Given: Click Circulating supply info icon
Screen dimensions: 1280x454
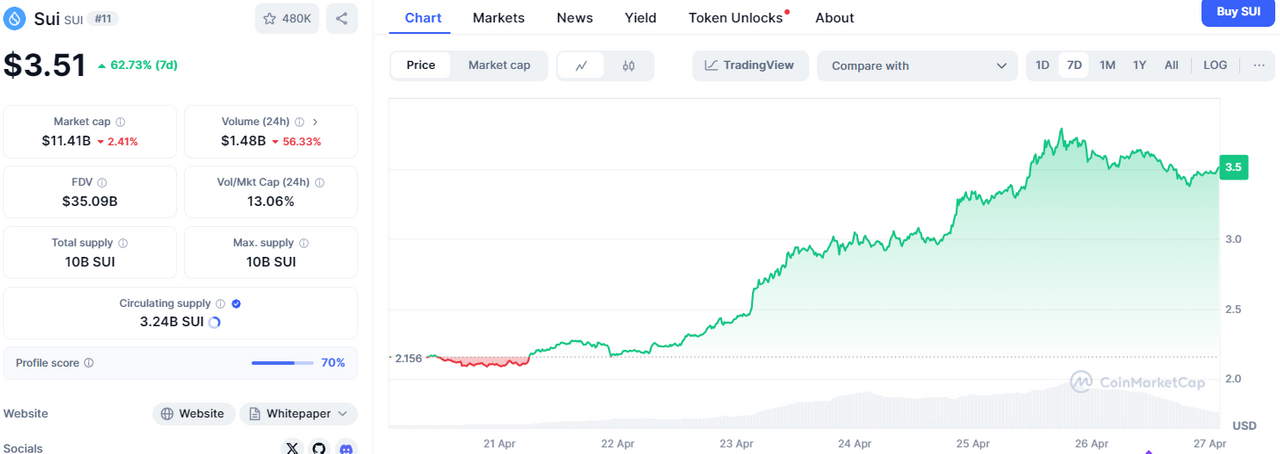Looking at the screenshot, I should pos(221,304).
